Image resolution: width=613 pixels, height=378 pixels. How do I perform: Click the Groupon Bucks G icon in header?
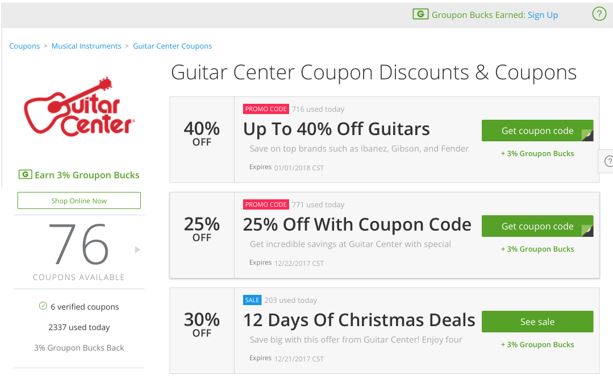coord(420,14)
